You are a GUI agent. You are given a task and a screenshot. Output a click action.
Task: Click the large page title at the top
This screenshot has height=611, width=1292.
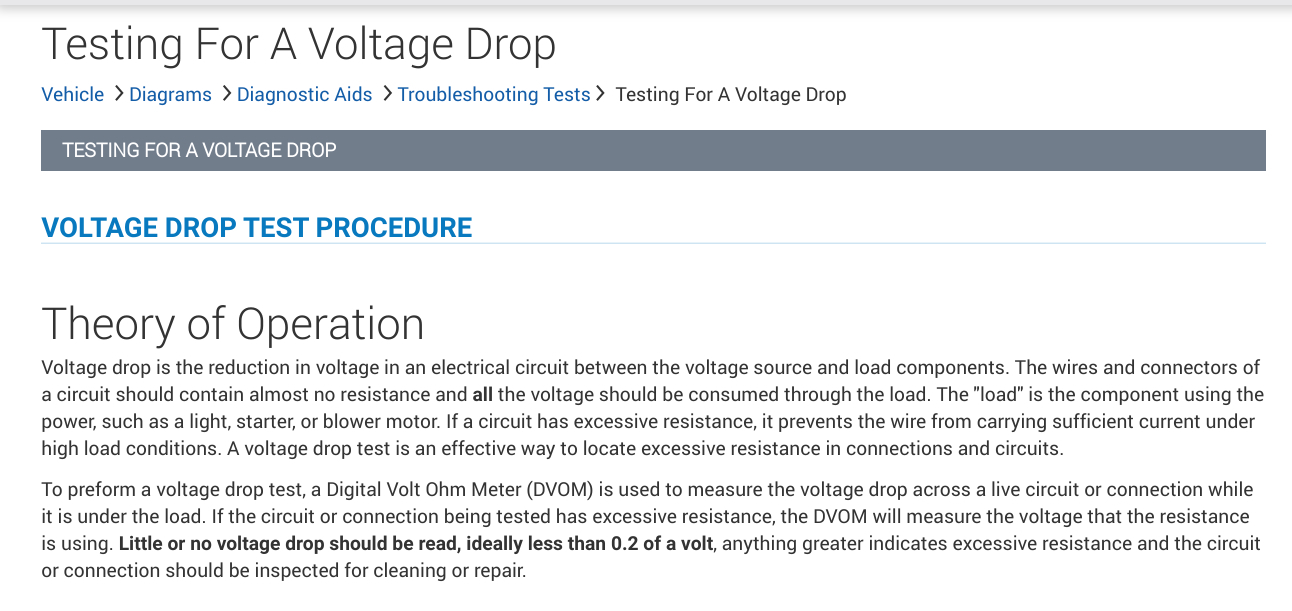pyautogui.click(x=298, y=44)
